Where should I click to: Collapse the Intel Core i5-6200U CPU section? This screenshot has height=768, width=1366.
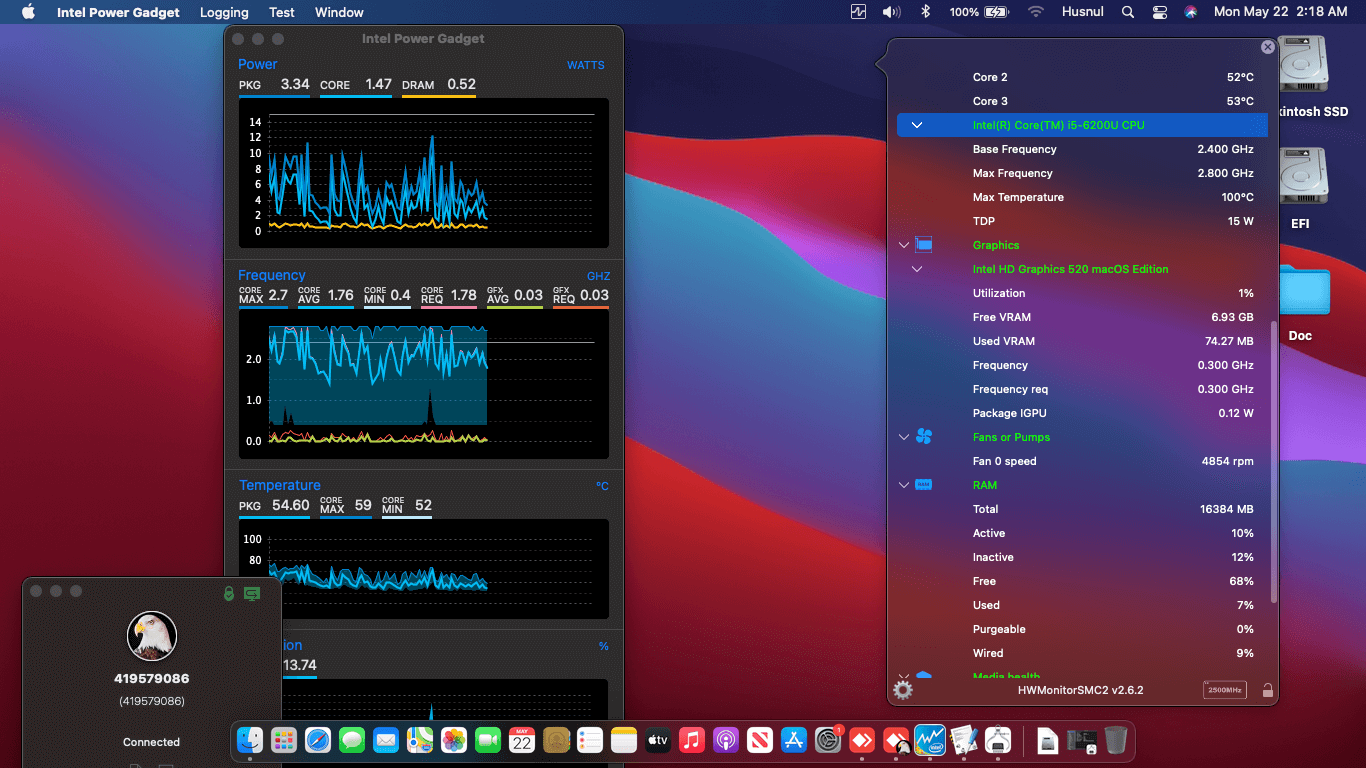(916, 125)
